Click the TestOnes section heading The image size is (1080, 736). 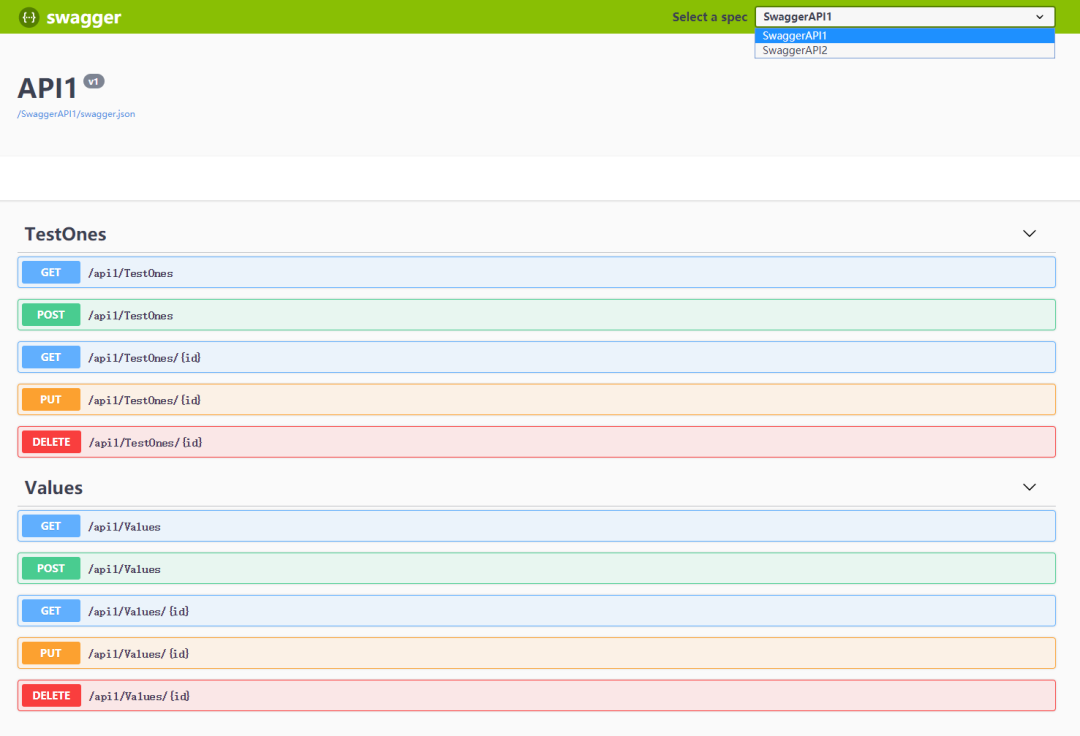click(x=65, y=234)
